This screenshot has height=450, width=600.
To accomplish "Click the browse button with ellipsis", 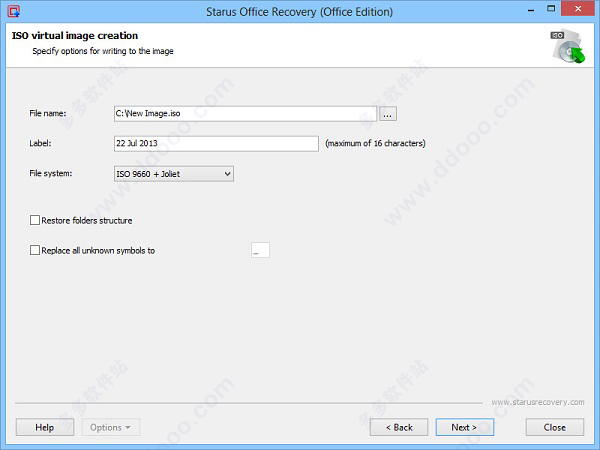I will (388, 114).
